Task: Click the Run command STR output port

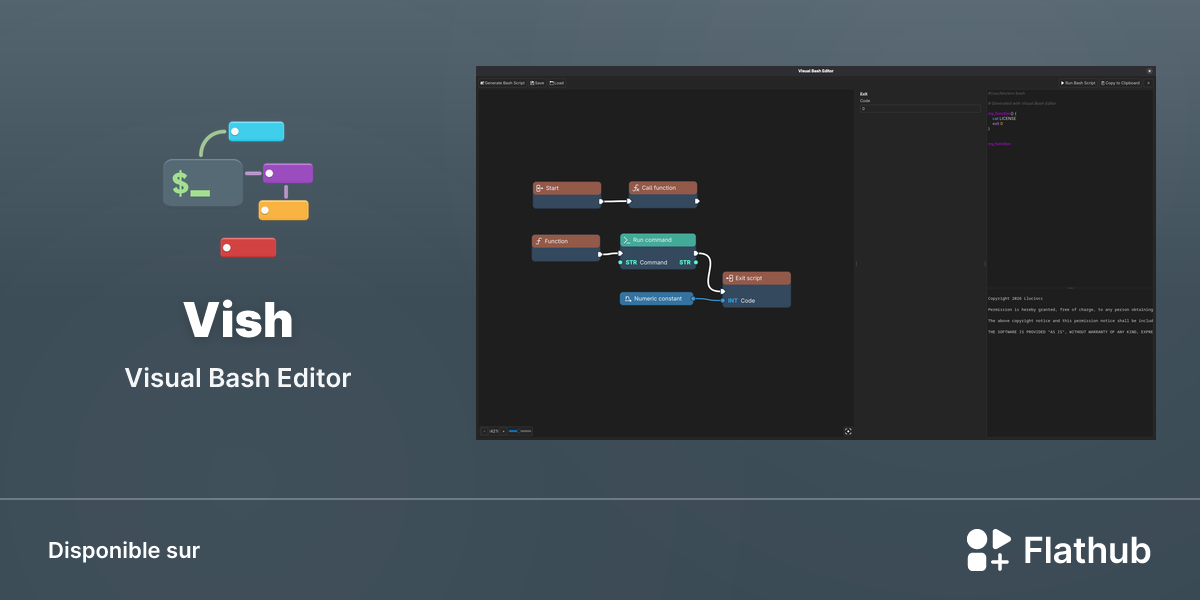Action: [x=696, y=263]
